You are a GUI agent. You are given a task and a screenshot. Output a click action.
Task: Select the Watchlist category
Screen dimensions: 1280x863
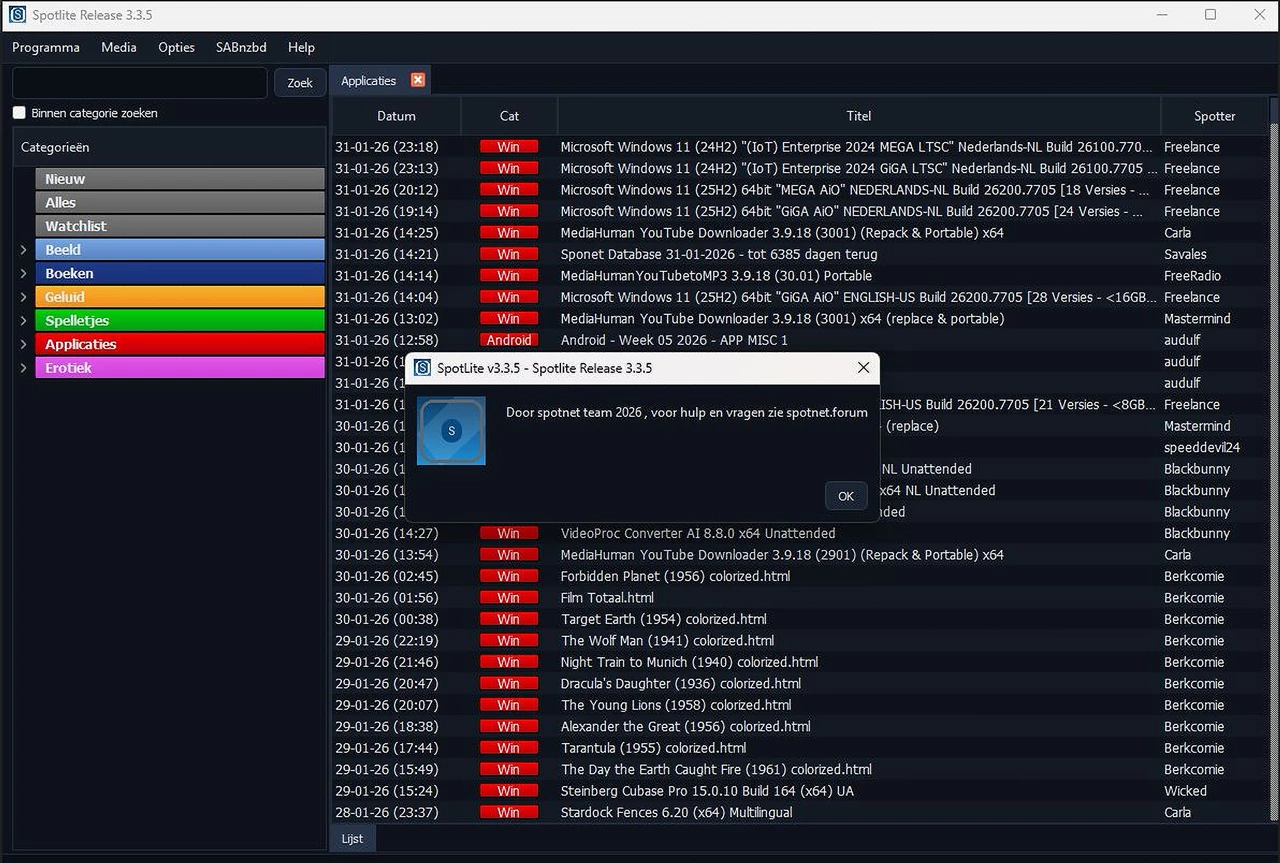pyautogui.click(x=178, y=225)
